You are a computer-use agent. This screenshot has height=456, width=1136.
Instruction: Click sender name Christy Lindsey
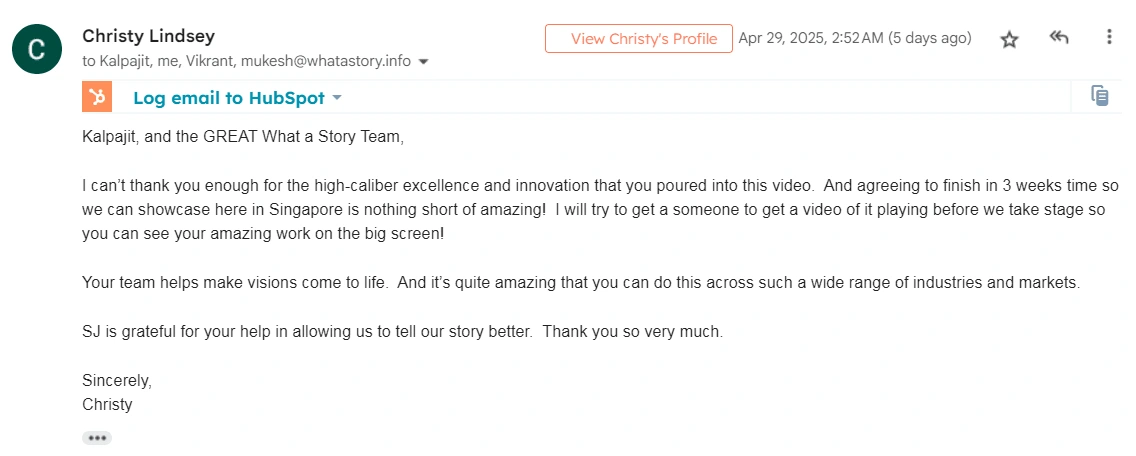point(149,36)
